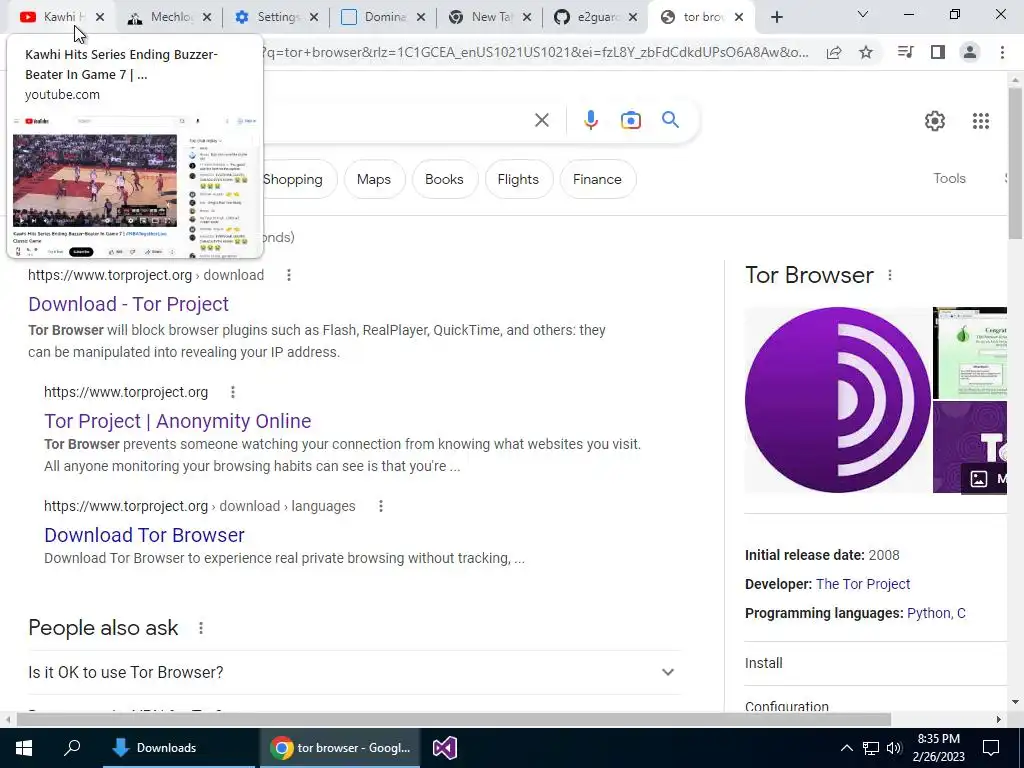This screenshot has height=768, width=1024.
Task: Open Chrome three-dot menu
Action: [1002, 52]
